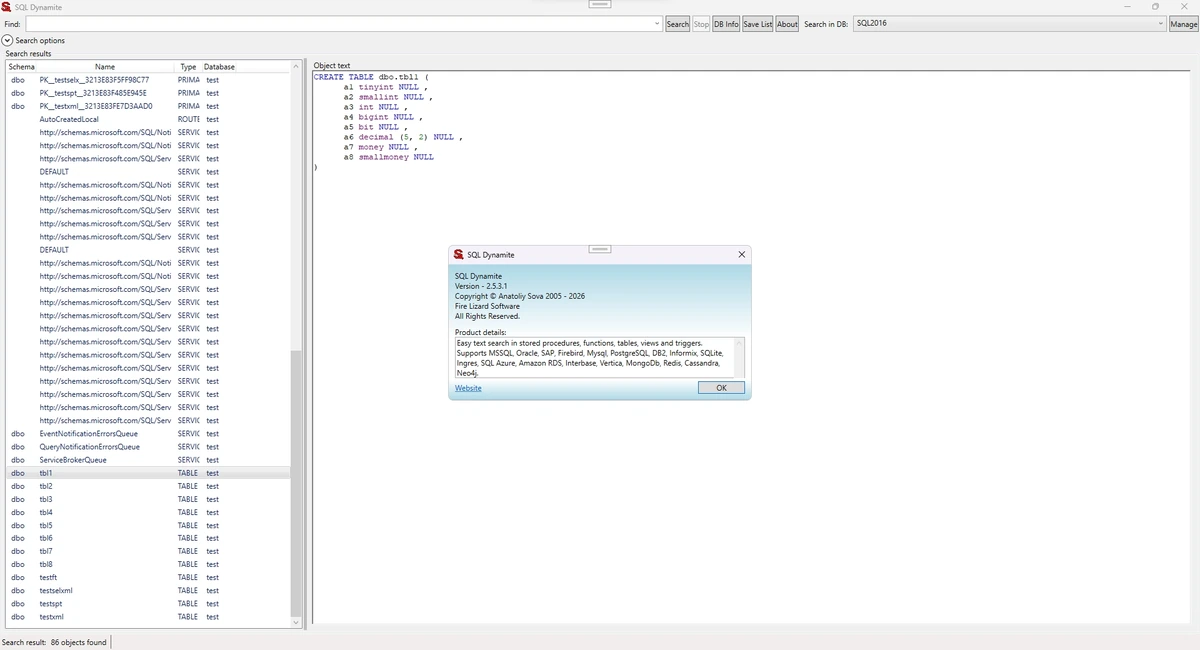Click OK in the About dialog

pyautogui.click(x=721, y=388)
